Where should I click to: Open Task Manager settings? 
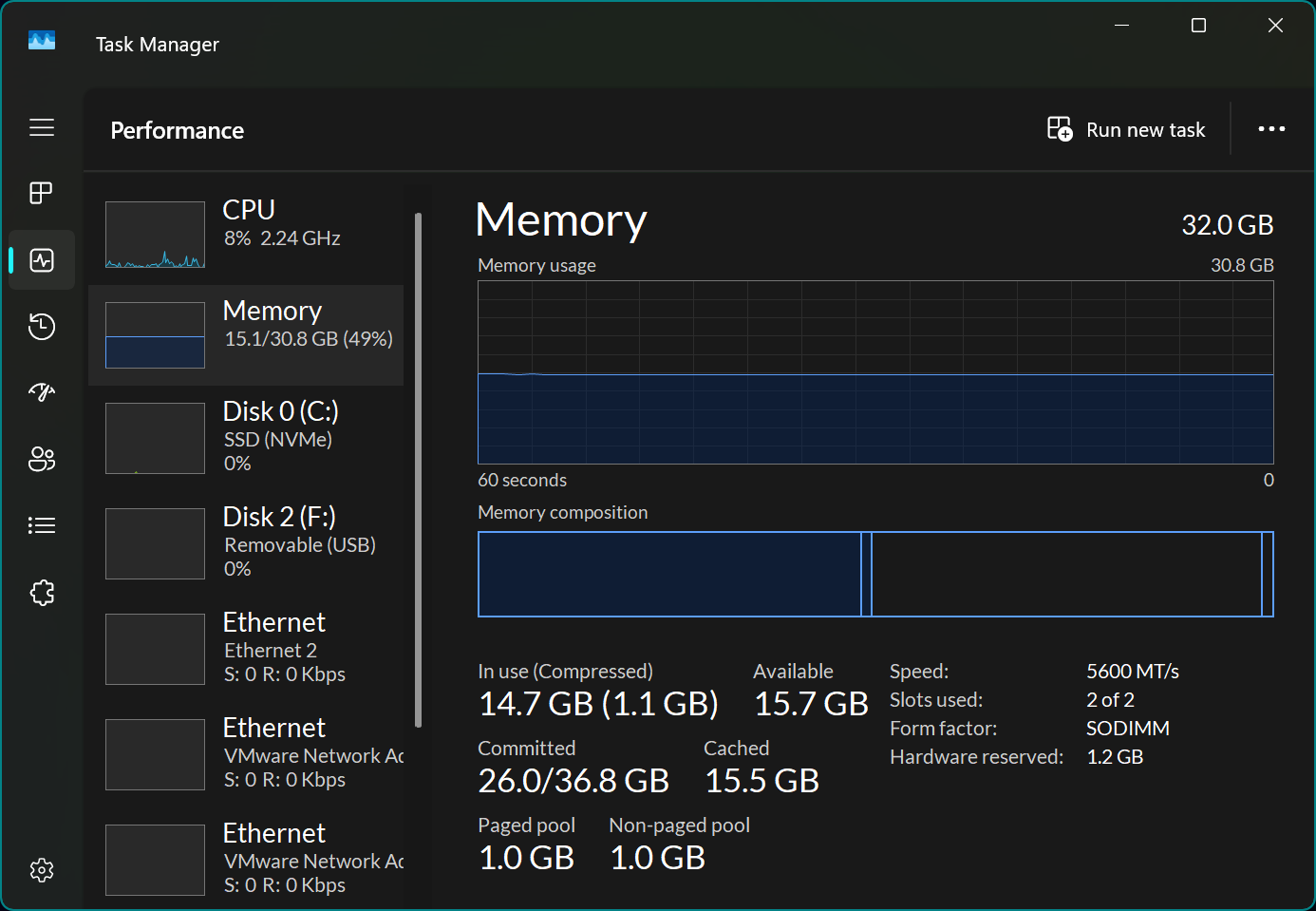tap(41, 869)
